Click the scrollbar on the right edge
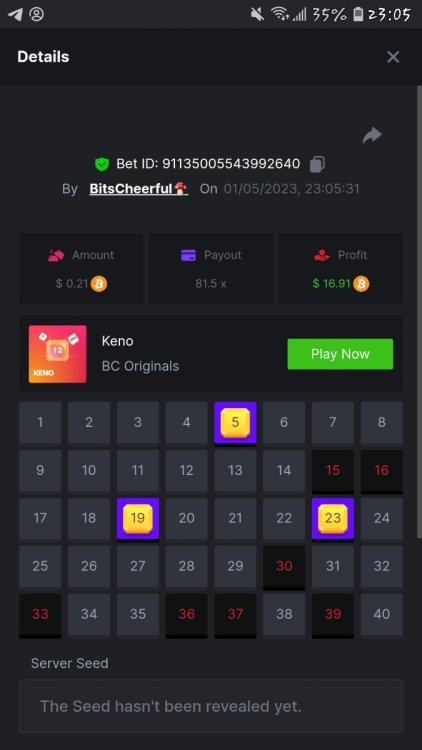This screenshot has width=422, height=750. point(420,311)
